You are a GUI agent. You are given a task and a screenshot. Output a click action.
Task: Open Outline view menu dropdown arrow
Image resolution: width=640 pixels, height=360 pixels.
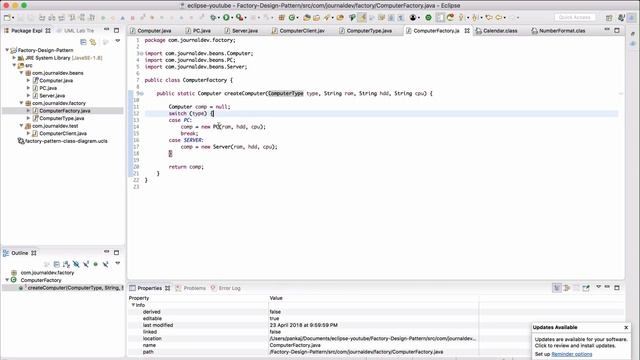pos(118,264)
